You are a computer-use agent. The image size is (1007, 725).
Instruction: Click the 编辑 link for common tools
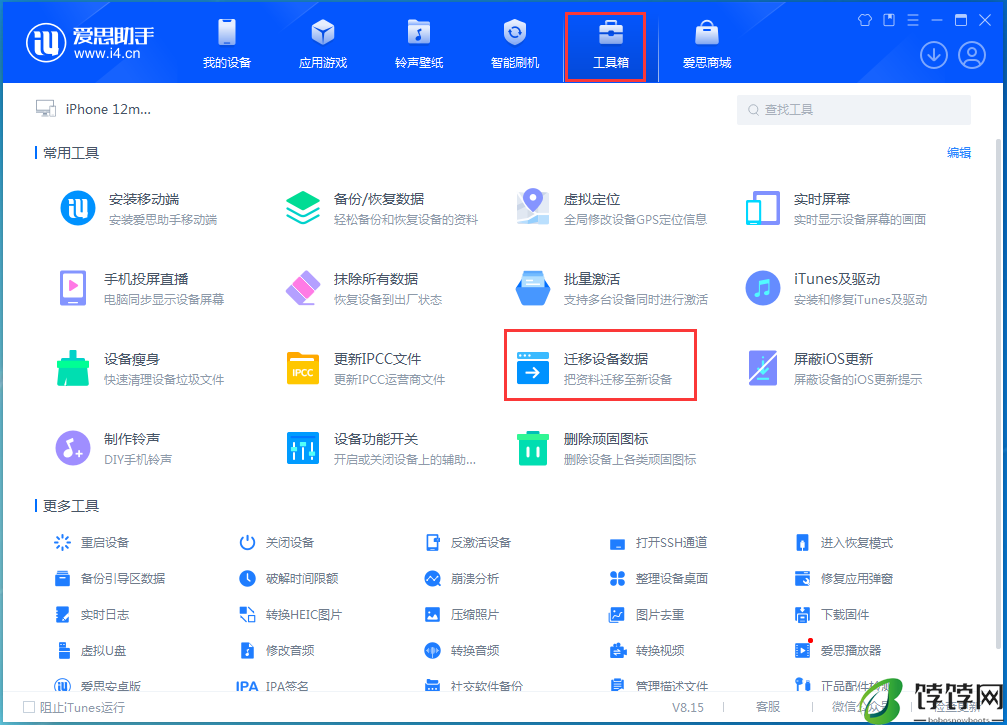[959, 153]
